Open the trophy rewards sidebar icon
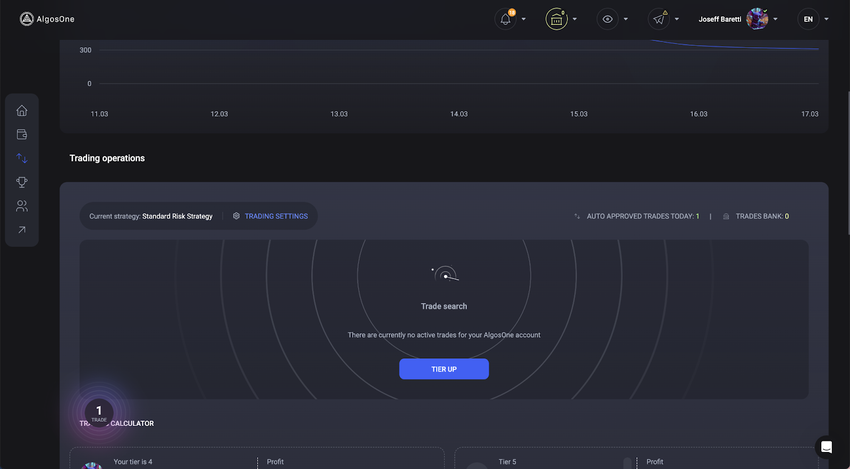The width and height of the screenshot is (850, 469). tap(22, 182)
